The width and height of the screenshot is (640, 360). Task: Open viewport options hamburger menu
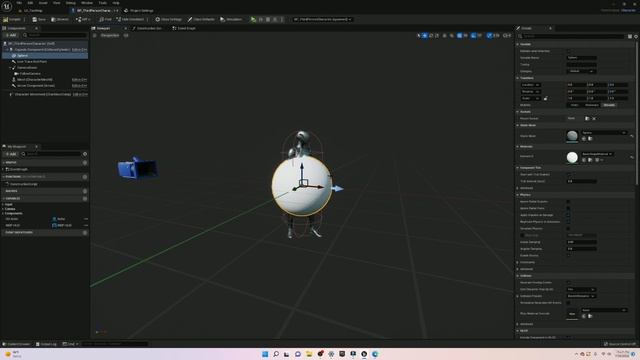[94, 36]
